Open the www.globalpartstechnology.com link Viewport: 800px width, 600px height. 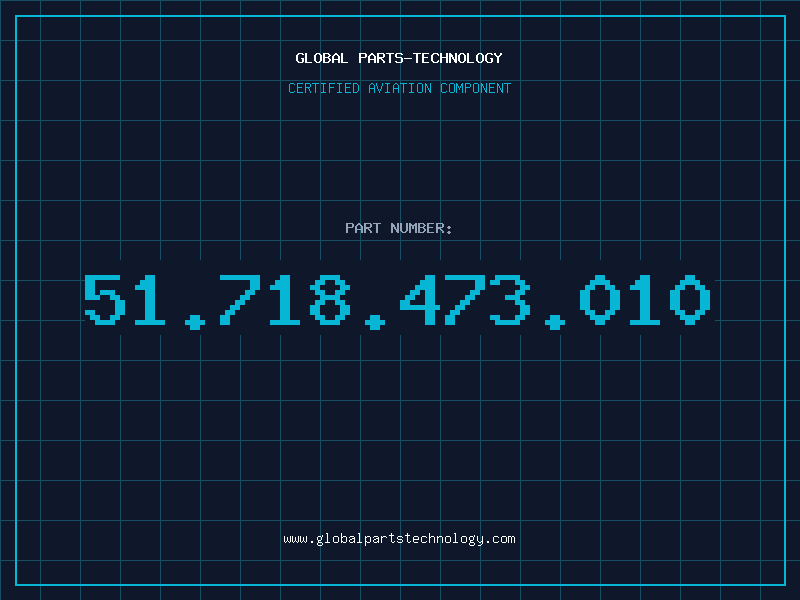coord(399,539)
